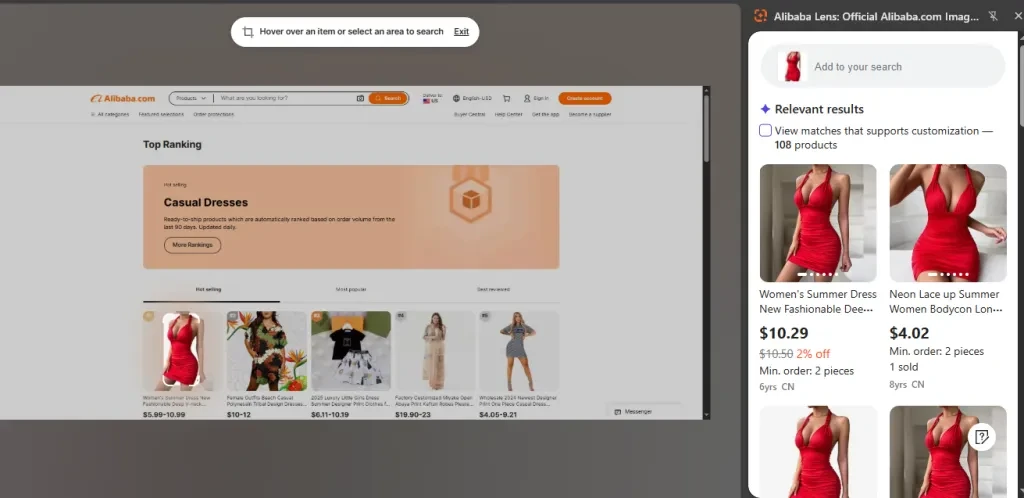Open the striped casual dress product image
Viewport: 1024px width, 498px height.
[519, 350]
